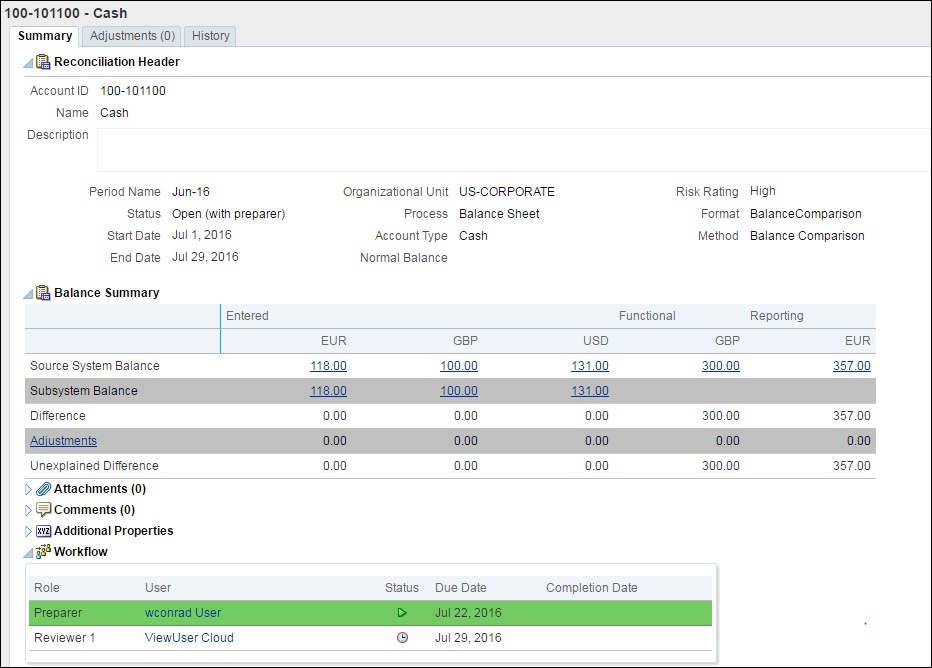The height and width of the screenshot is (668, 932).
Task: Click the Reviewer 1 clock status icon
Action: [x=403, y=637]
